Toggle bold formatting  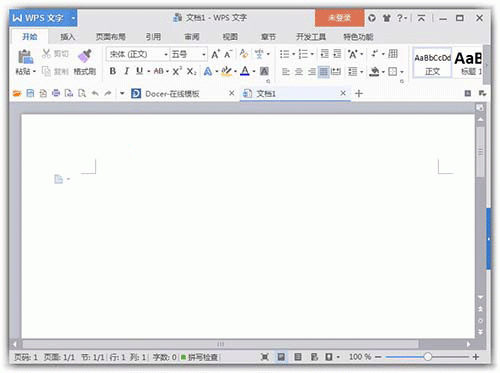113,71
